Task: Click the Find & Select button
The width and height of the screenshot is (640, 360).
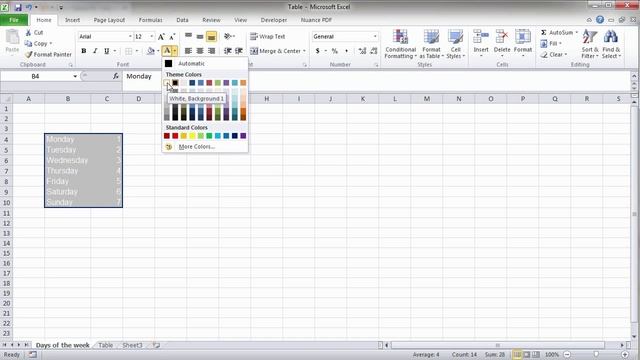Action: (611, 44)
